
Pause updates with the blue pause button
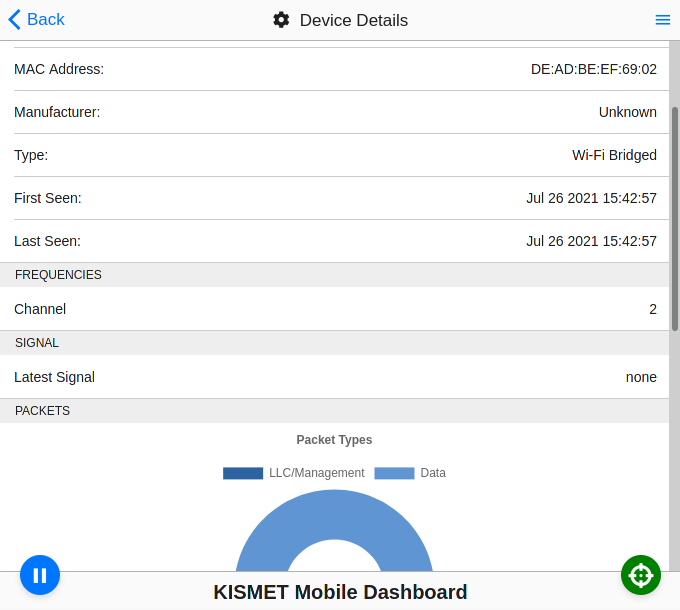(x=40, y=575)
